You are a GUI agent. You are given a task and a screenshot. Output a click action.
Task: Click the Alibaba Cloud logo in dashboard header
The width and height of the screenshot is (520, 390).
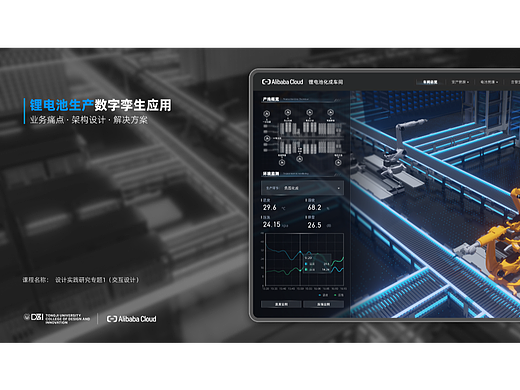[283, 82]
